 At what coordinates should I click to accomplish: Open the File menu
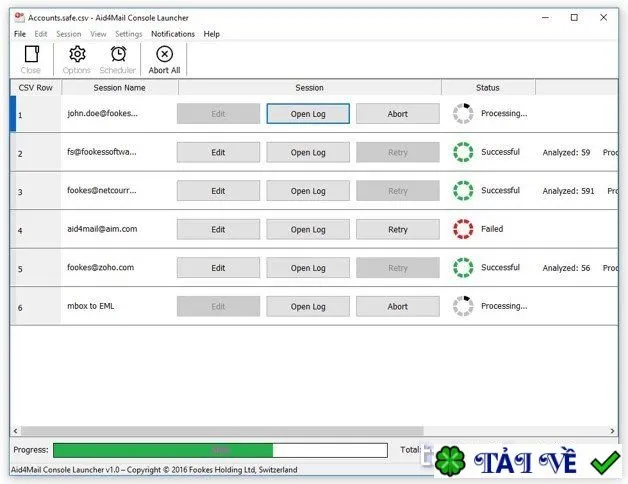pyautogui.click(x=20, y=34)
